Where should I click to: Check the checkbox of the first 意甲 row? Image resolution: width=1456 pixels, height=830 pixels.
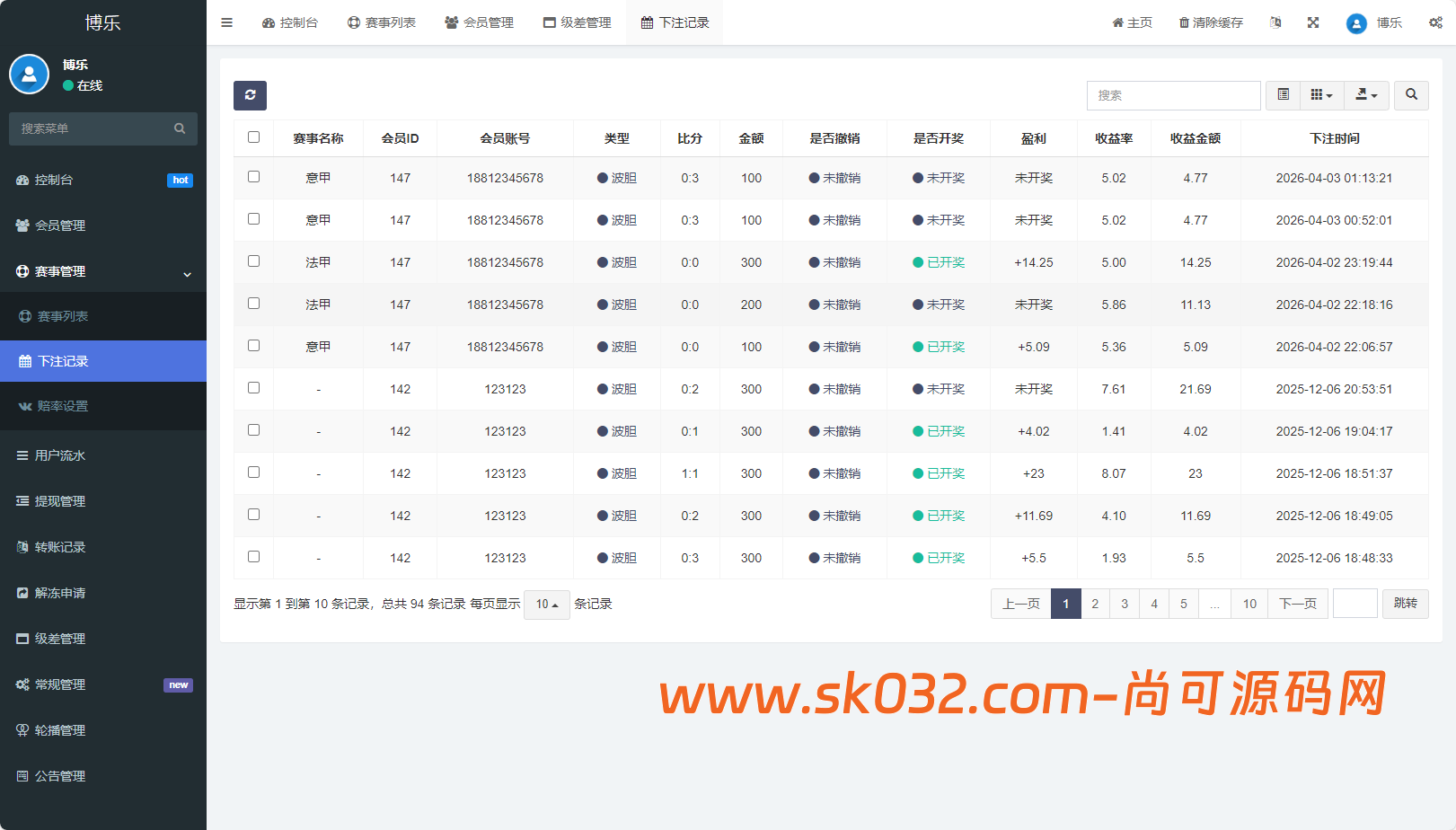[x=254, y=178]
